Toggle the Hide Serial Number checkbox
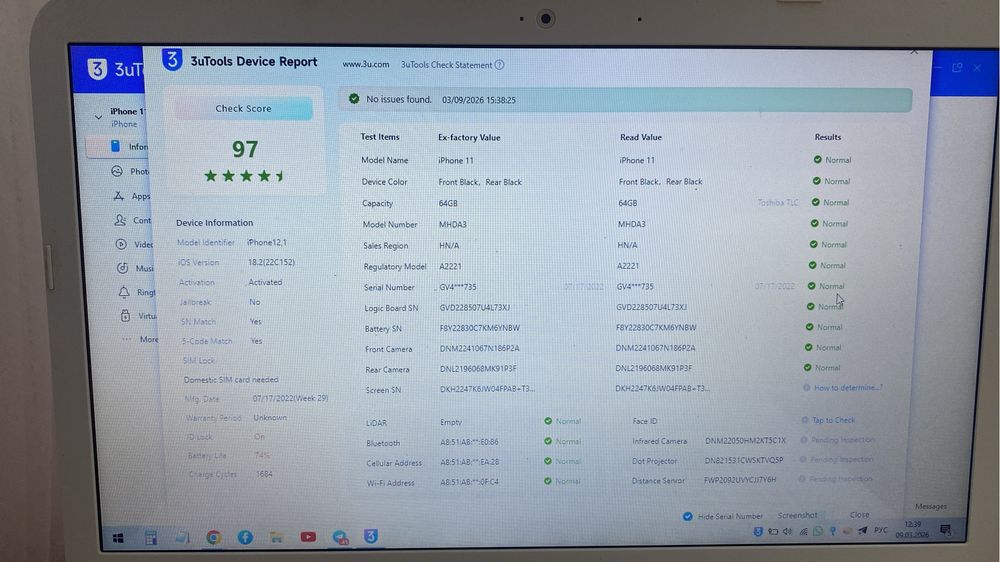Image resolution: width=1000 pixels, height=562 pixels. pos(688,517)
